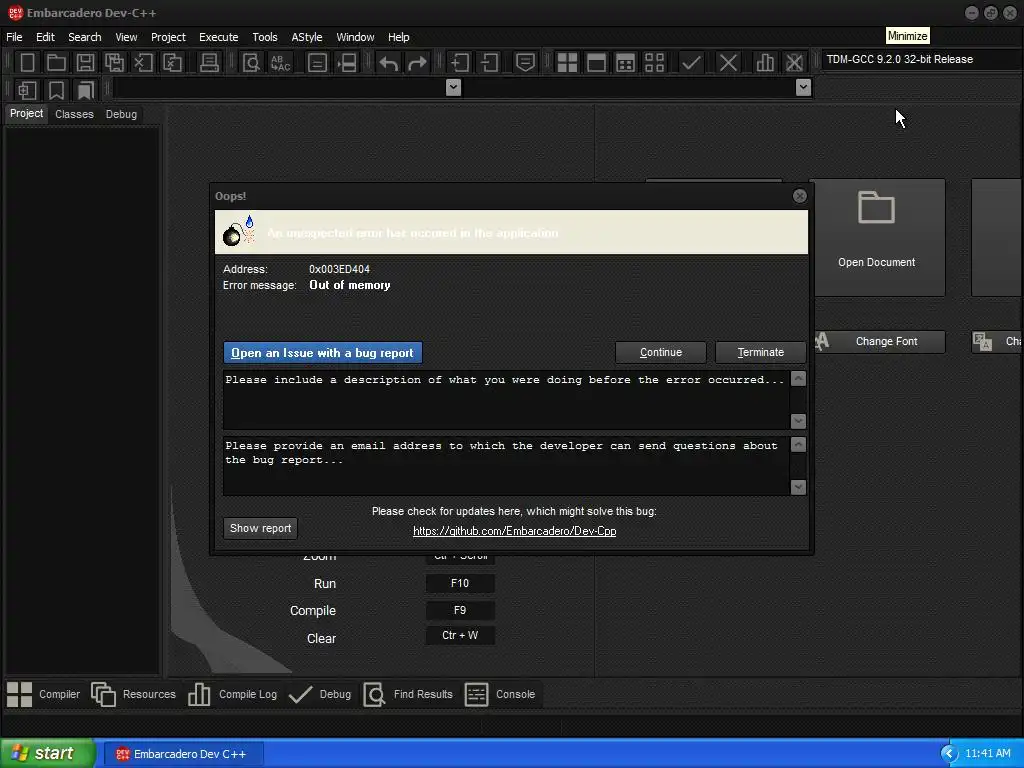Click the Print toolbar icon
Viewport: 1024px width, 768px height.
209,63
